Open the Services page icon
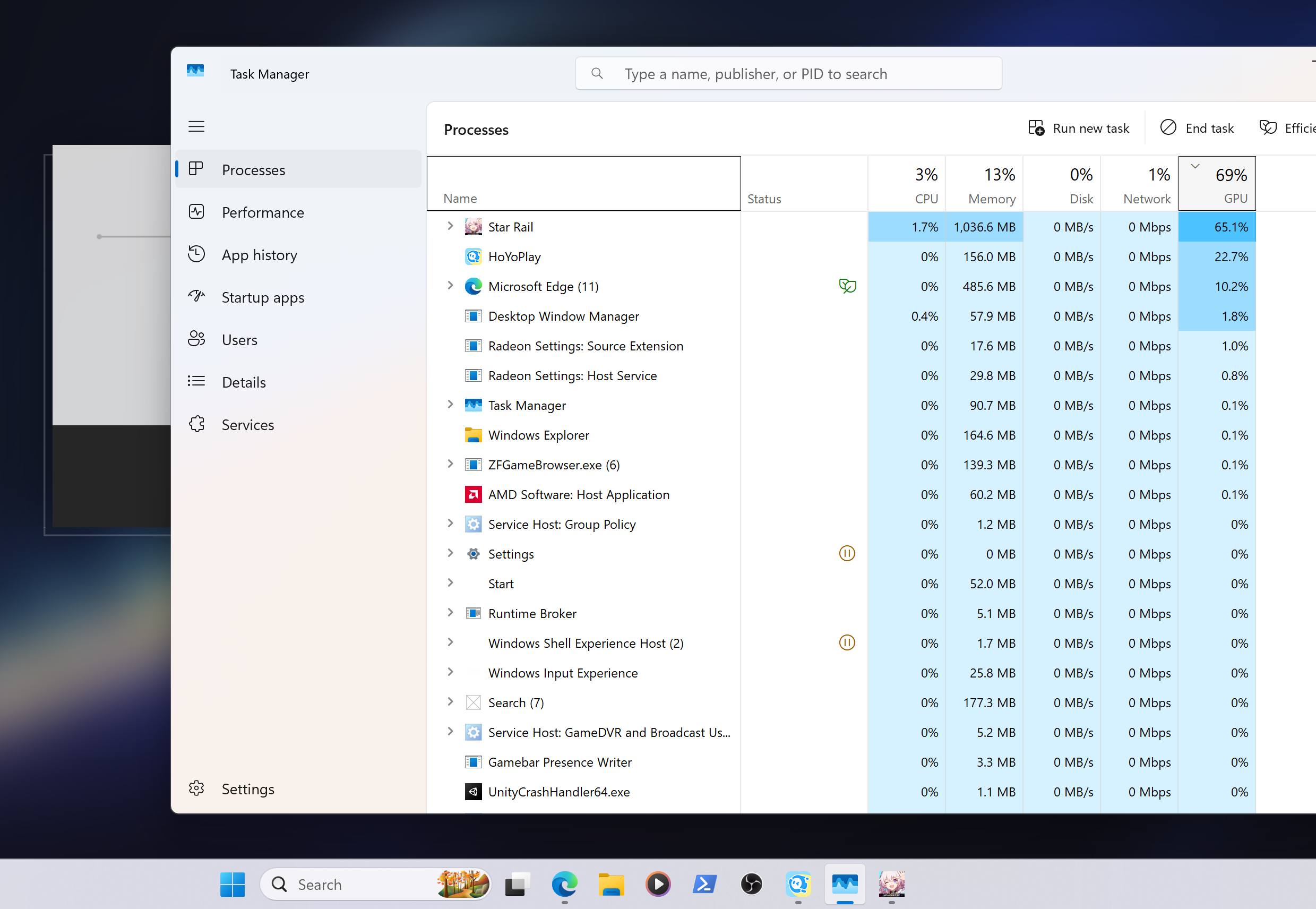 click(196, 424)
